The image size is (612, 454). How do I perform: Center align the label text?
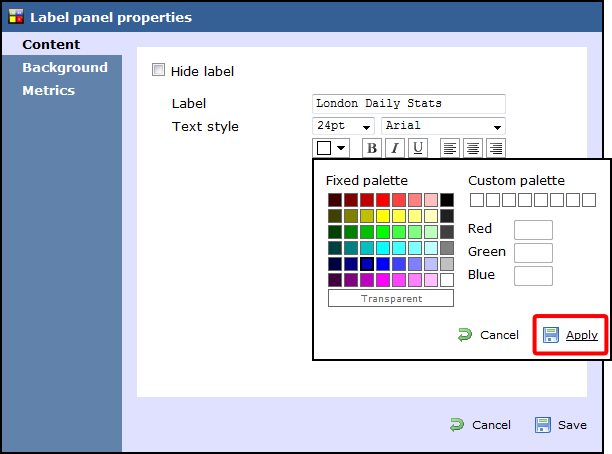click(472, 148)
